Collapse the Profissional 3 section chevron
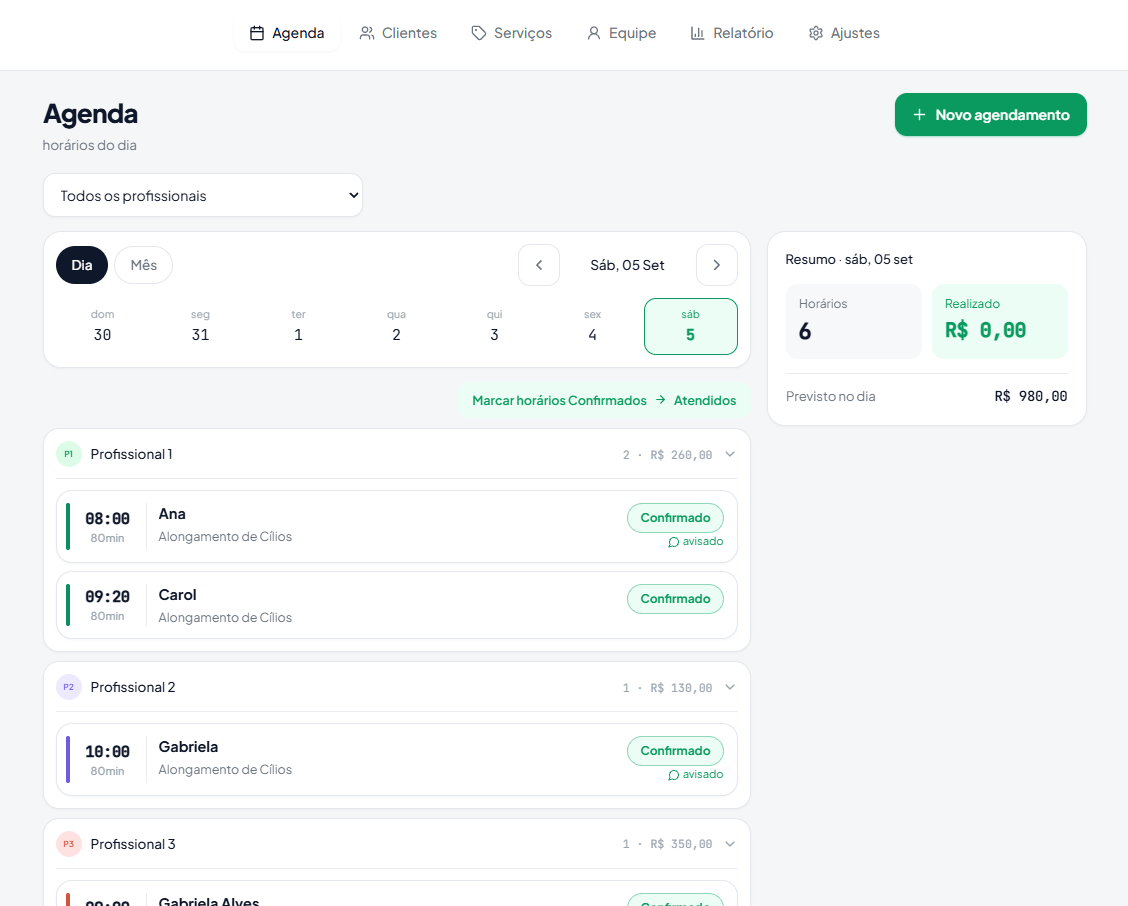This screenshot has height=906, width=1128. click(x=730, y=844)
